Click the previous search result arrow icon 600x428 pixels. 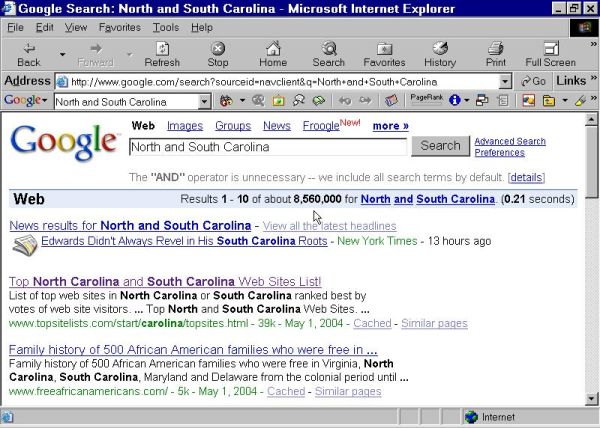pos(345,101)
